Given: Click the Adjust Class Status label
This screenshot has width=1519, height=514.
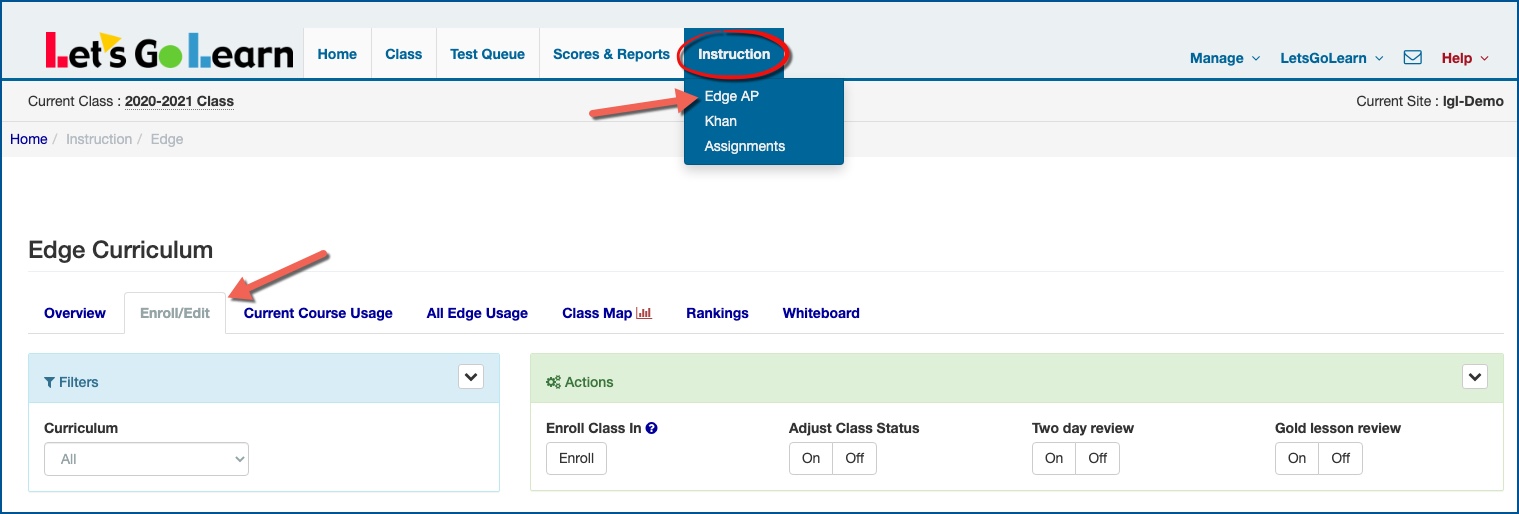Looking at the screenshot, I should coord(854,428).
